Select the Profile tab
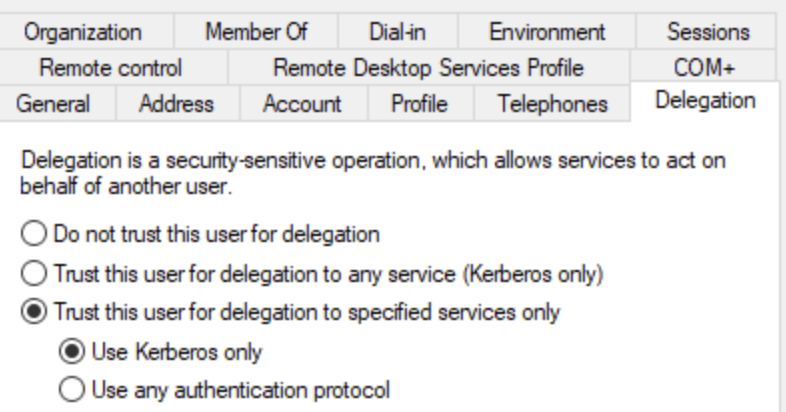 (x=419, y=104)
